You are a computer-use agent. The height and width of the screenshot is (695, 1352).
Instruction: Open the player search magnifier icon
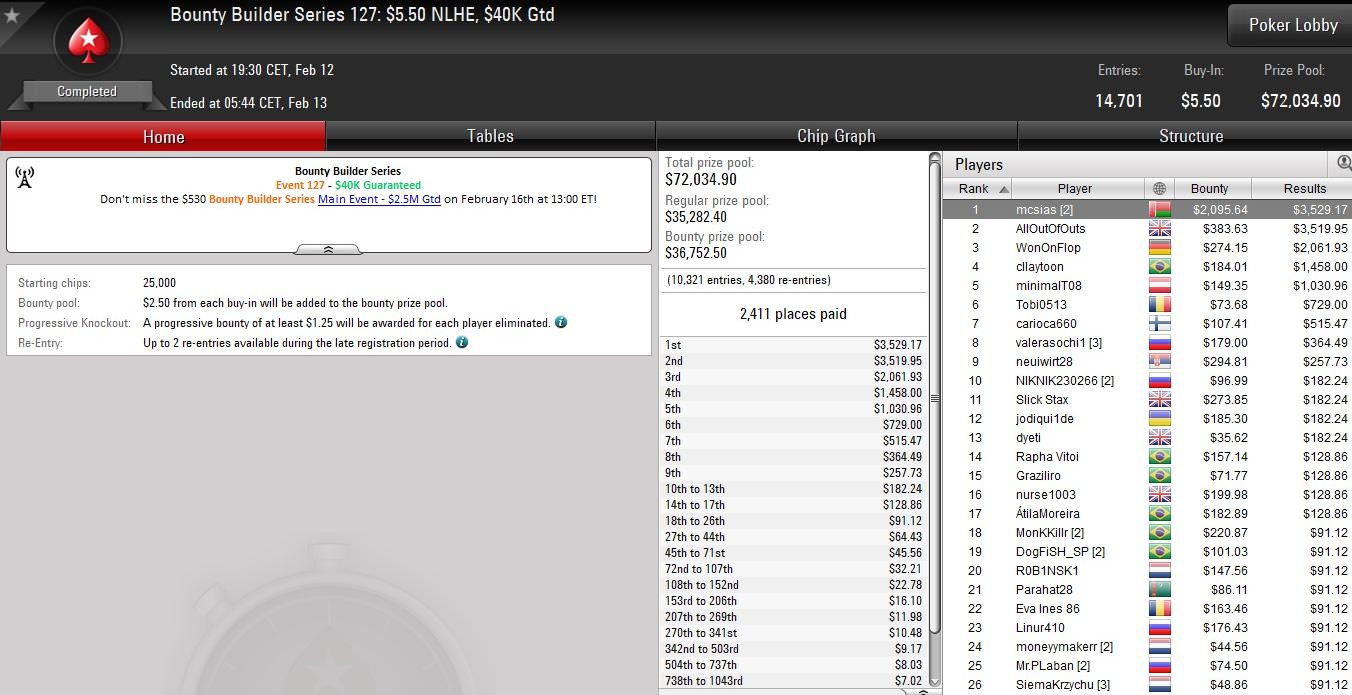(x=1343, y=163)
